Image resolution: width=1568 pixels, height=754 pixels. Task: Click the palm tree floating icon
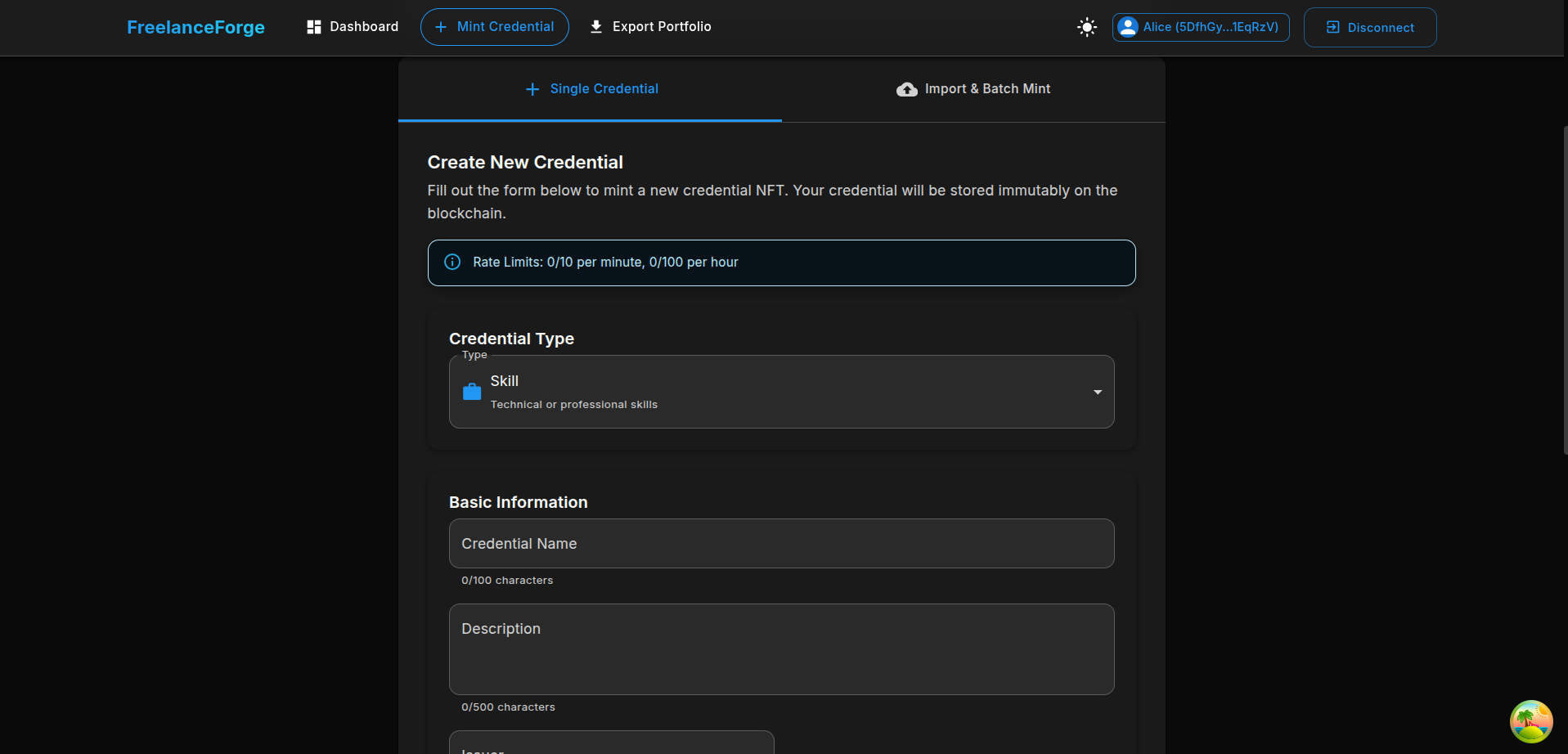(1530, 721)
